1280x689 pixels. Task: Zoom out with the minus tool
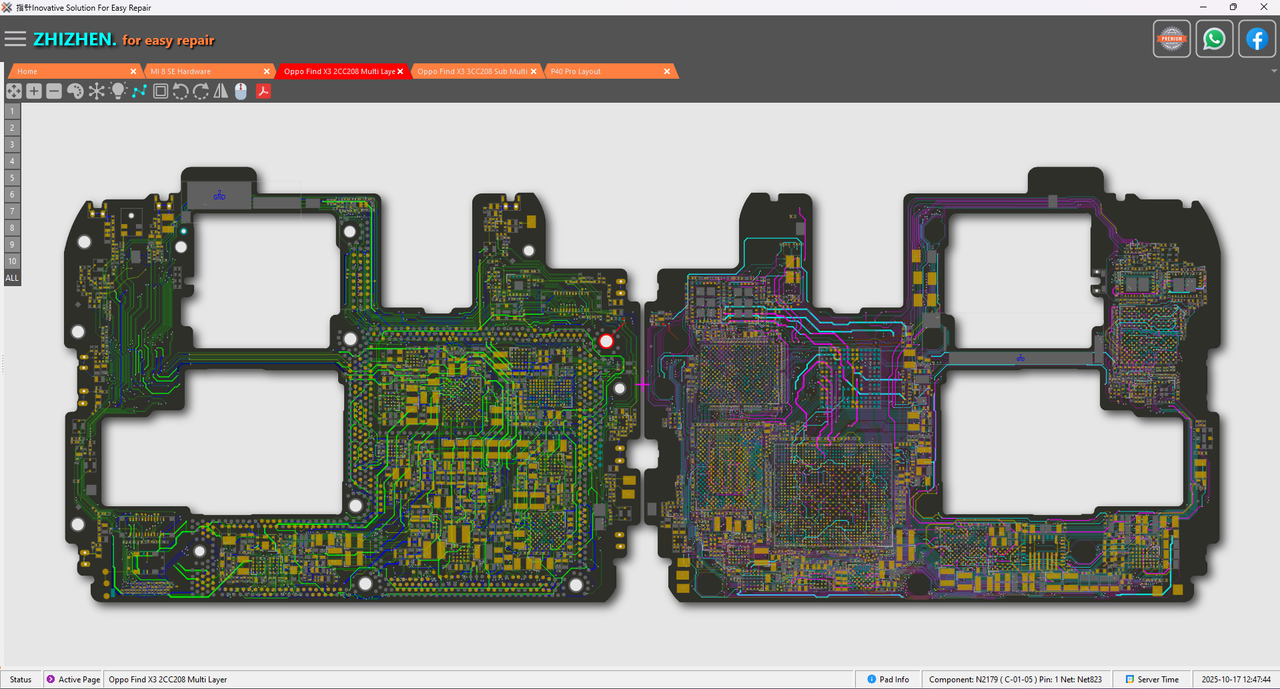click(54, 91)
